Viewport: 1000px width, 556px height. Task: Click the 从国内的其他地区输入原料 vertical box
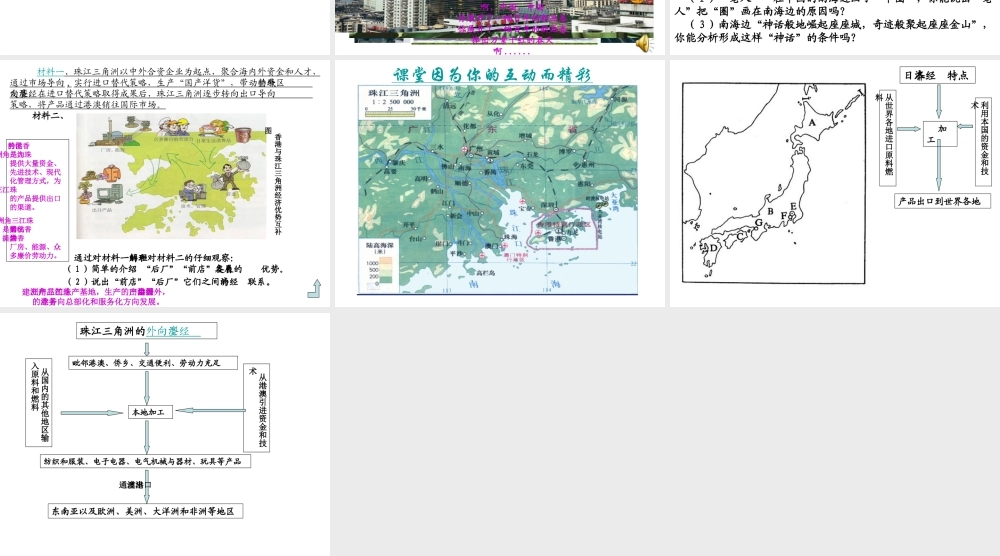(39, 402)
